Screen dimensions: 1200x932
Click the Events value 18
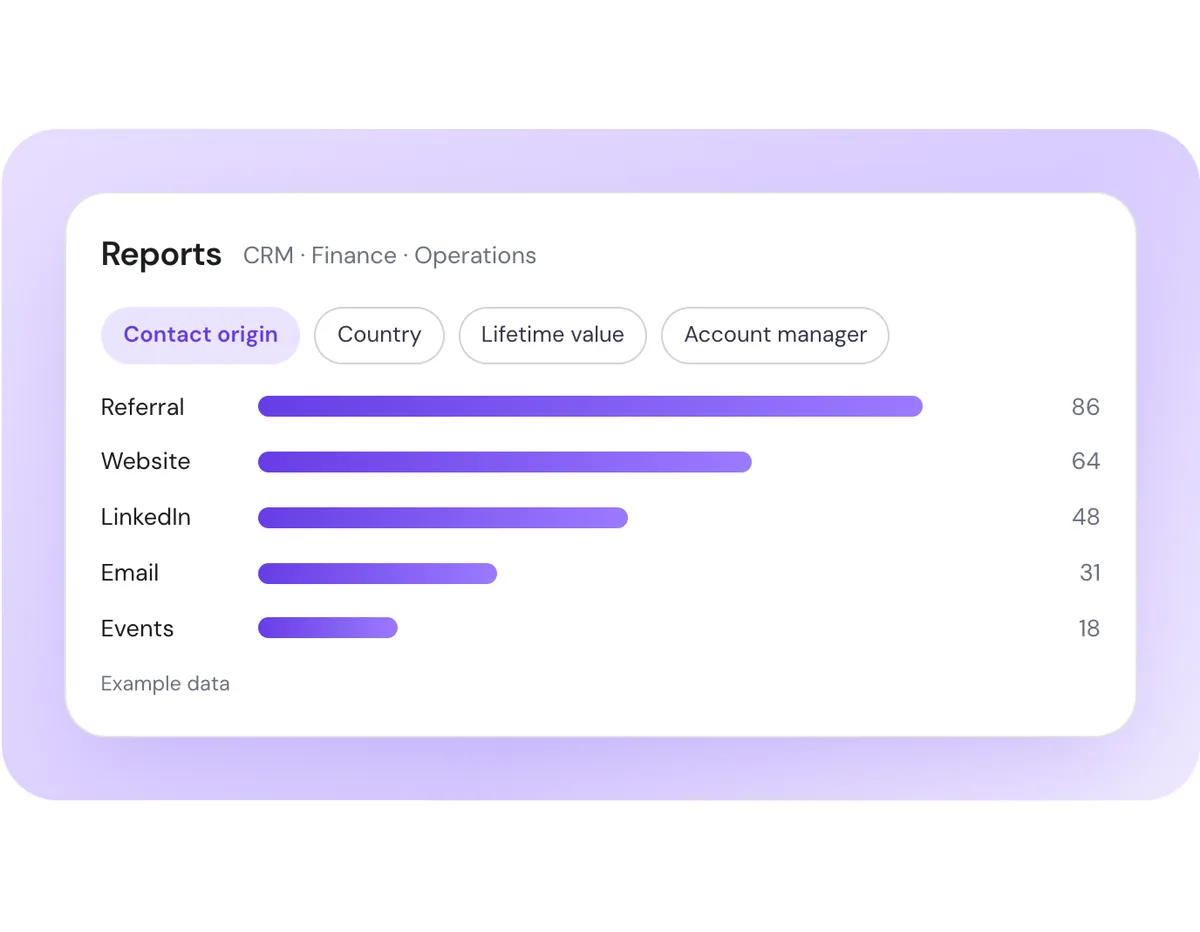(x=1089, y=629)
